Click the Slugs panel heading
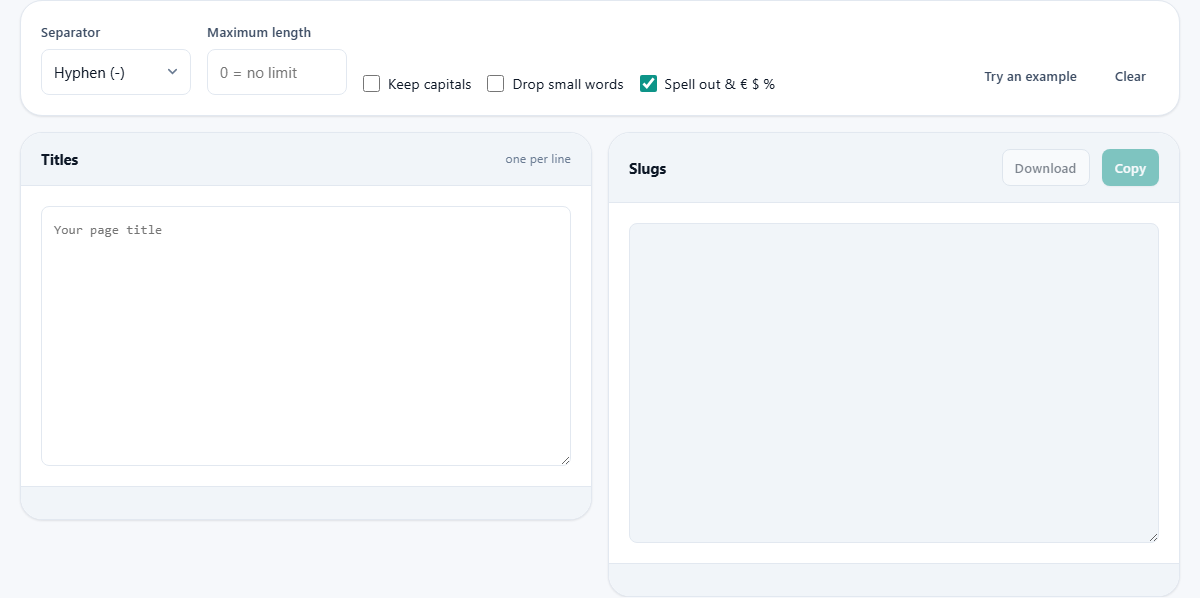The height and width of the screenshot is (598, 1200). pyautogui.click(x=647, y=168)
